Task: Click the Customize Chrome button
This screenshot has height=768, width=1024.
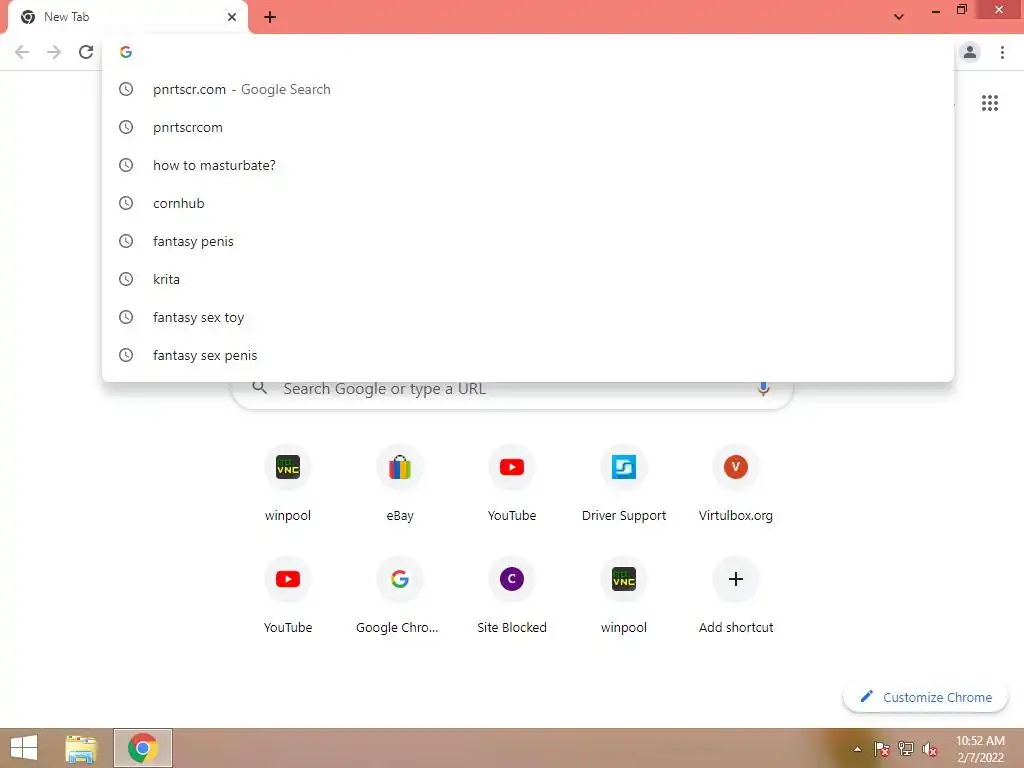Action: pos(925,697)
